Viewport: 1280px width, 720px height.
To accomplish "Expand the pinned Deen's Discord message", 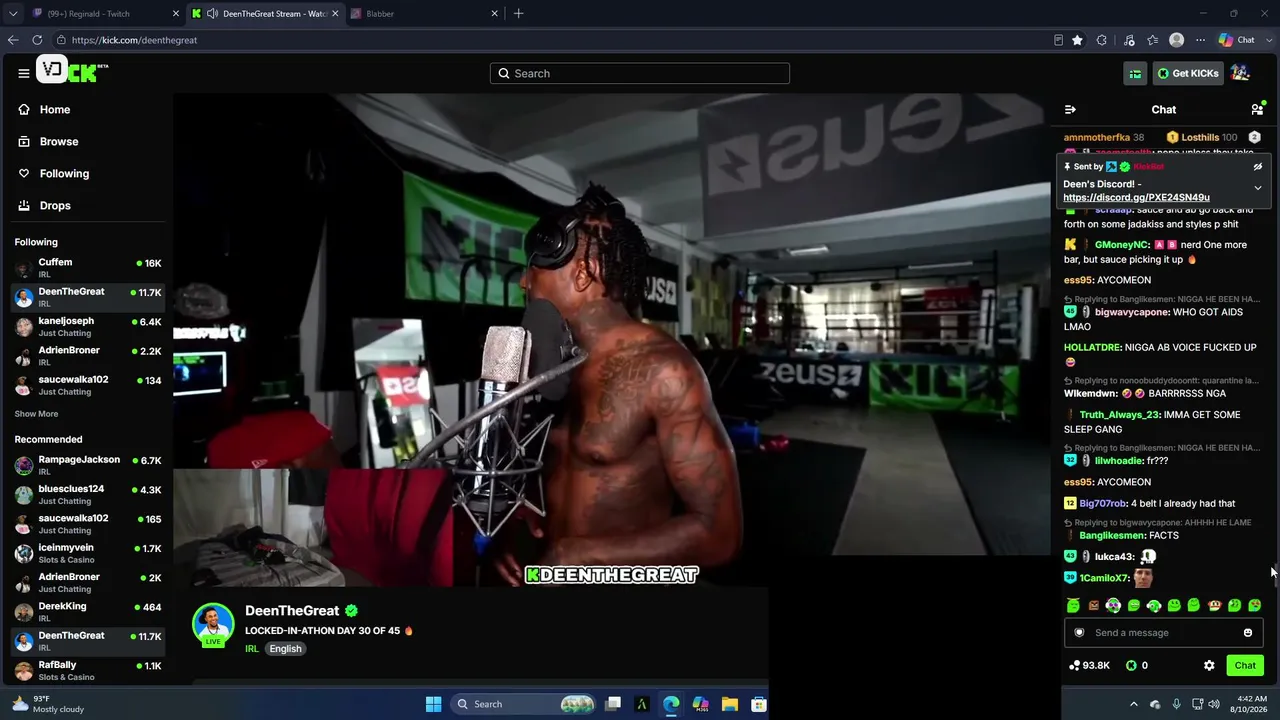I will tap(1258, 188).
